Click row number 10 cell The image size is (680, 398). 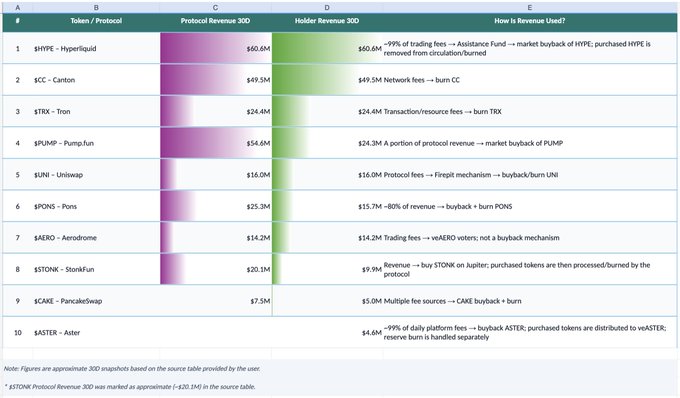pos(17,333)
